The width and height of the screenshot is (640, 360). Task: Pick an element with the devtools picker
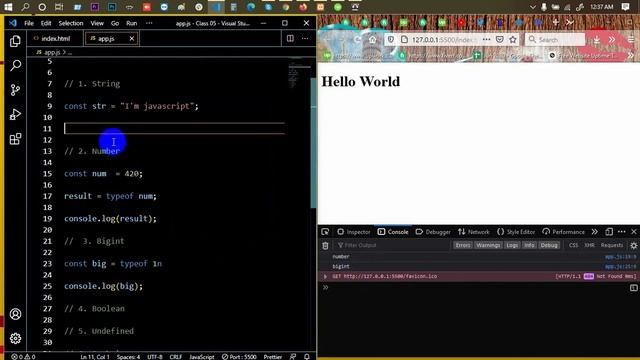[325, 232]
